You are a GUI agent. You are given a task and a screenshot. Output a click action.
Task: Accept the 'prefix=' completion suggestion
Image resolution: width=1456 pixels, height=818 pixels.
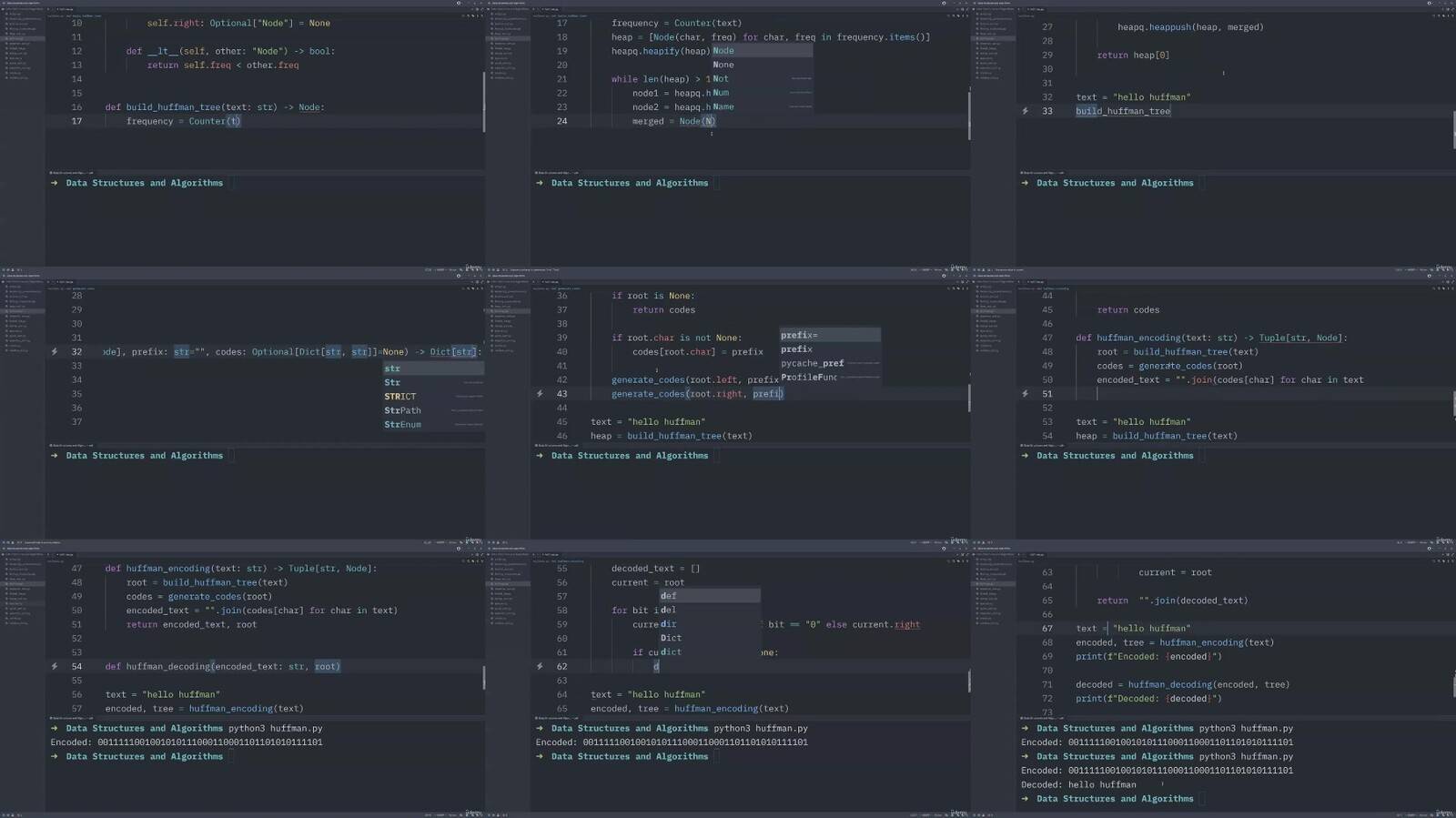tap(830, 335)
